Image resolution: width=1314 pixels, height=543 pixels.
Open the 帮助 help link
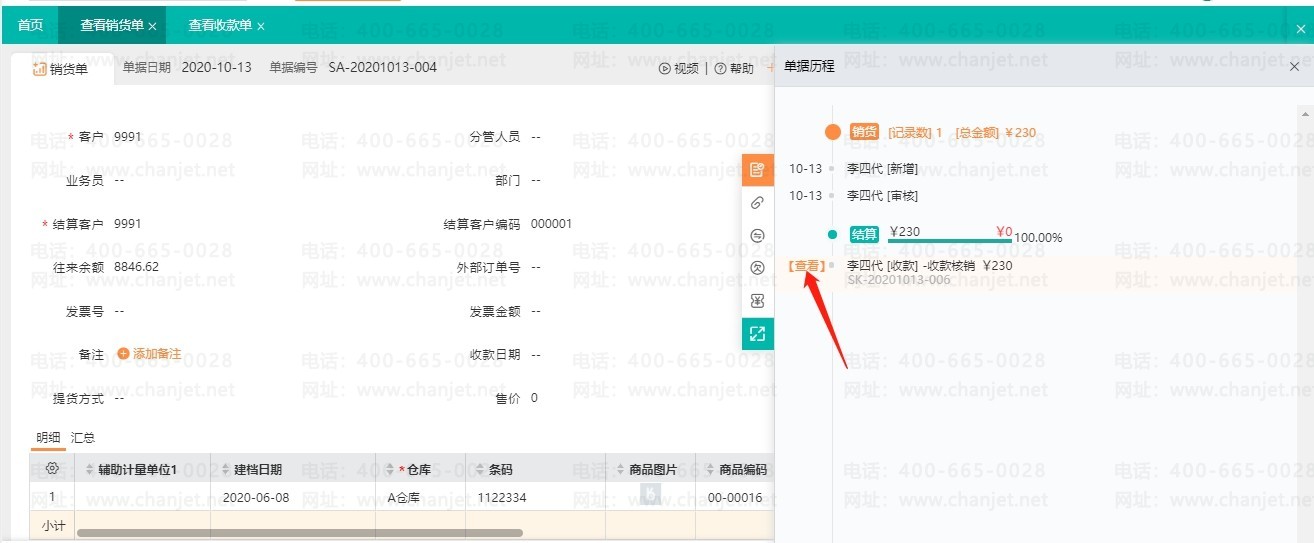pos(734,68)
